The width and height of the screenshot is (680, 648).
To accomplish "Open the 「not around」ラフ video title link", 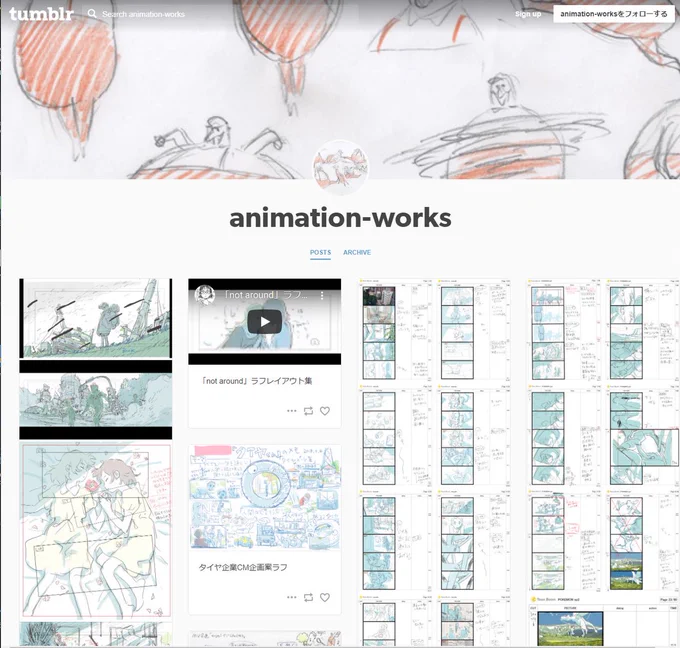I will [x=265, y=295].
